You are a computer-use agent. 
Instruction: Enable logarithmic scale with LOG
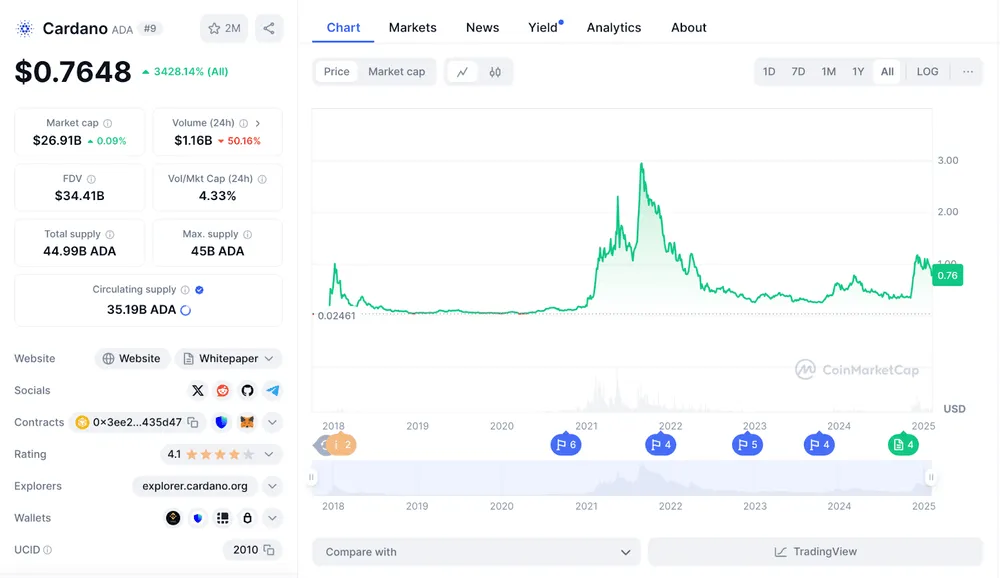(927, 71)
